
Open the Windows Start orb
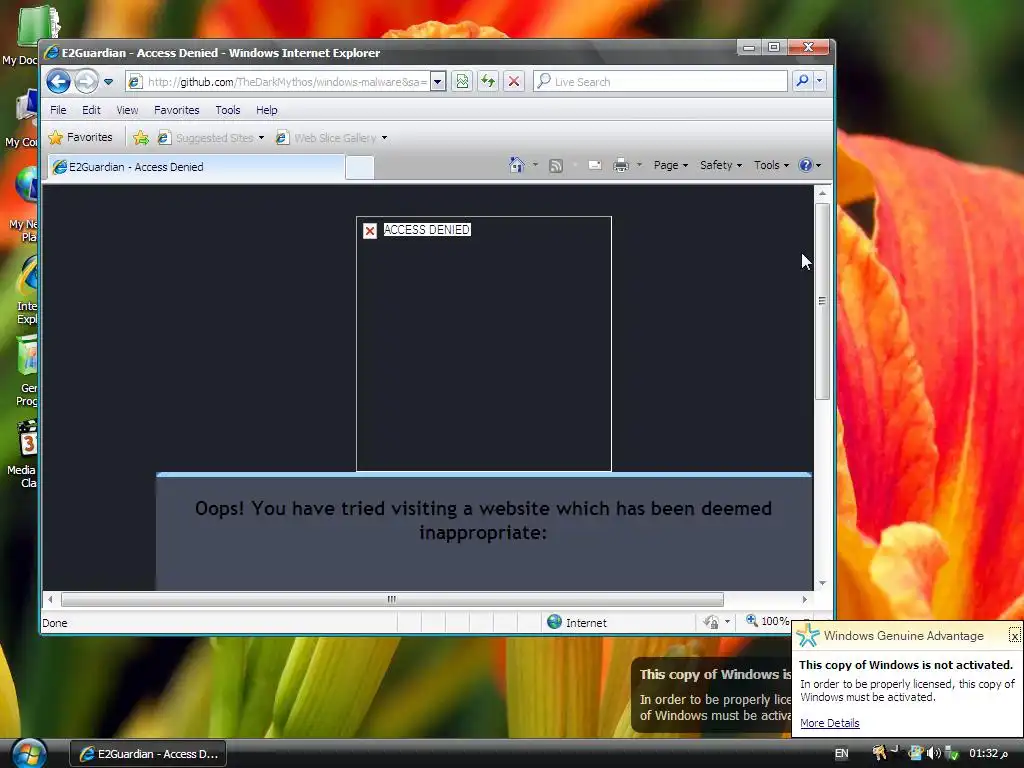29,754
